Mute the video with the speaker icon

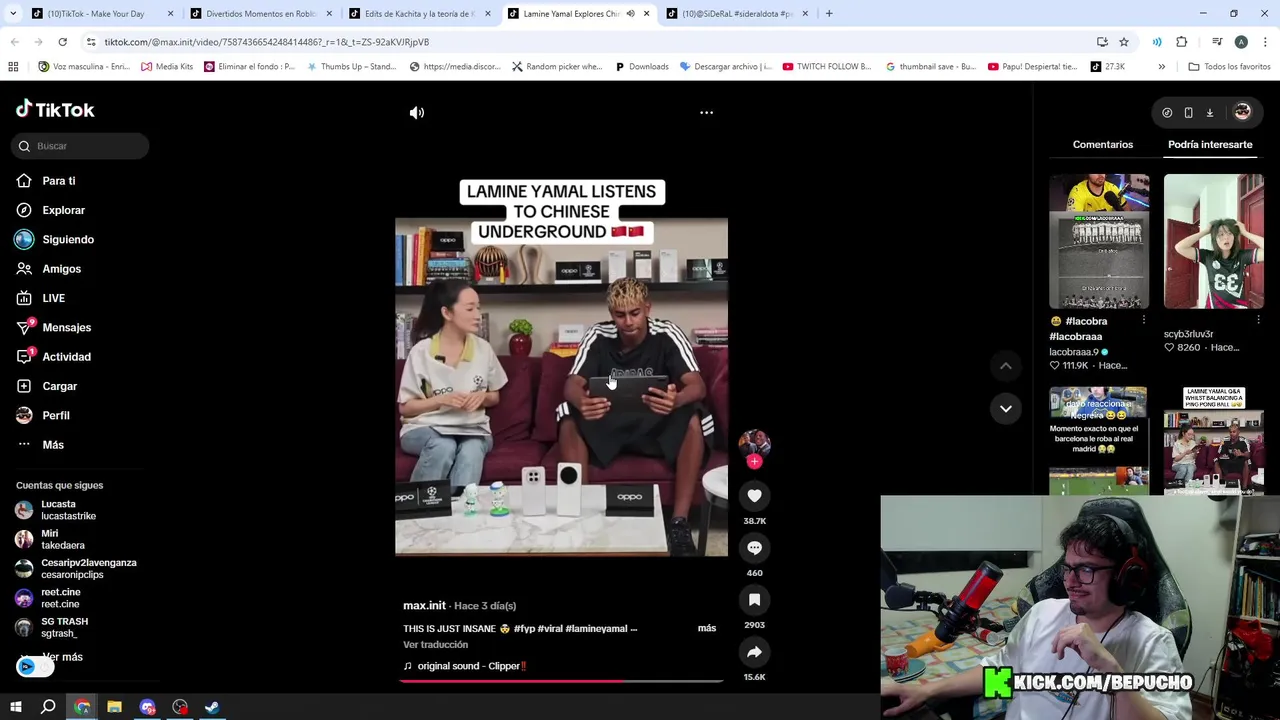pos(417,113)
